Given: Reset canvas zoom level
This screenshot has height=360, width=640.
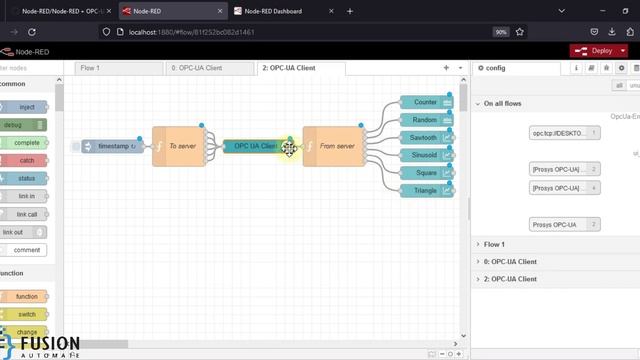Looking at the screenshot, I should point(450,354).
